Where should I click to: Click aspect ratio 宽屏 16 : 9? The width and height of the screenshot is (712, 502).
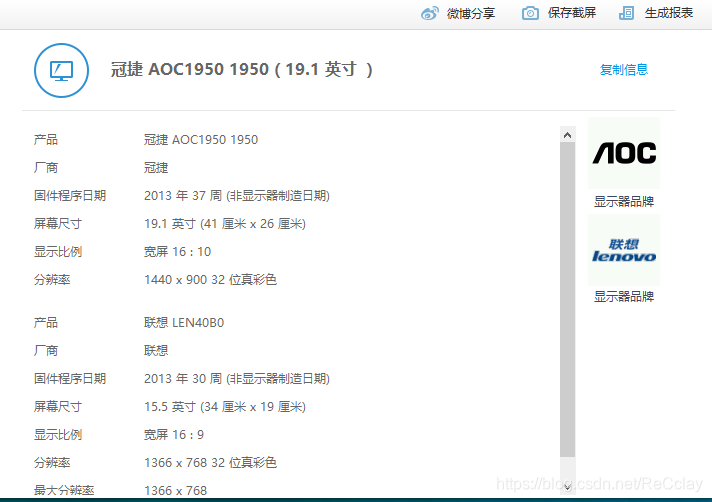tap(173, 435)
